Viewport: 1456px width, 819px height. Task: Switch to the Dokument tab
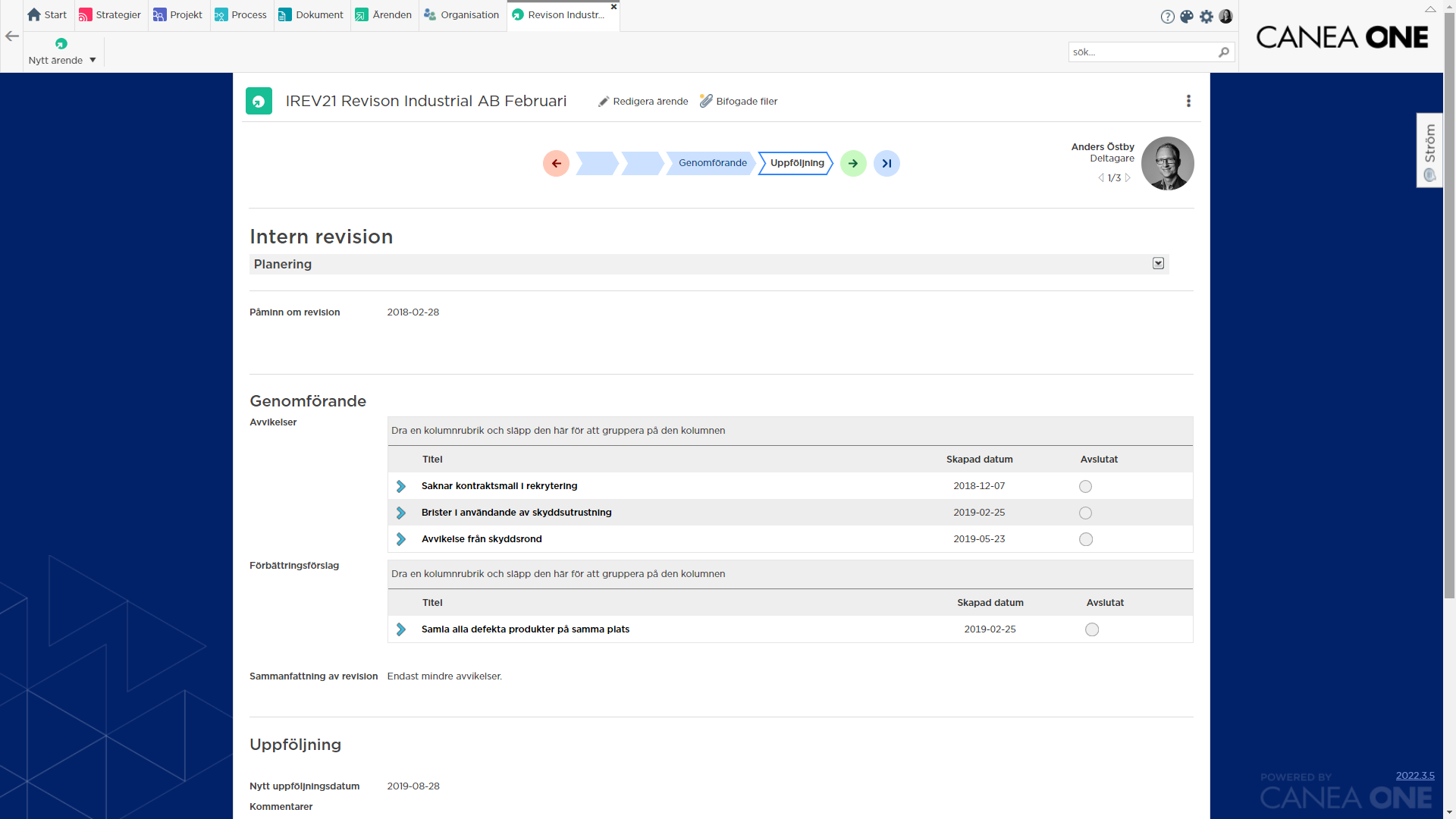[x=311, y=14]
